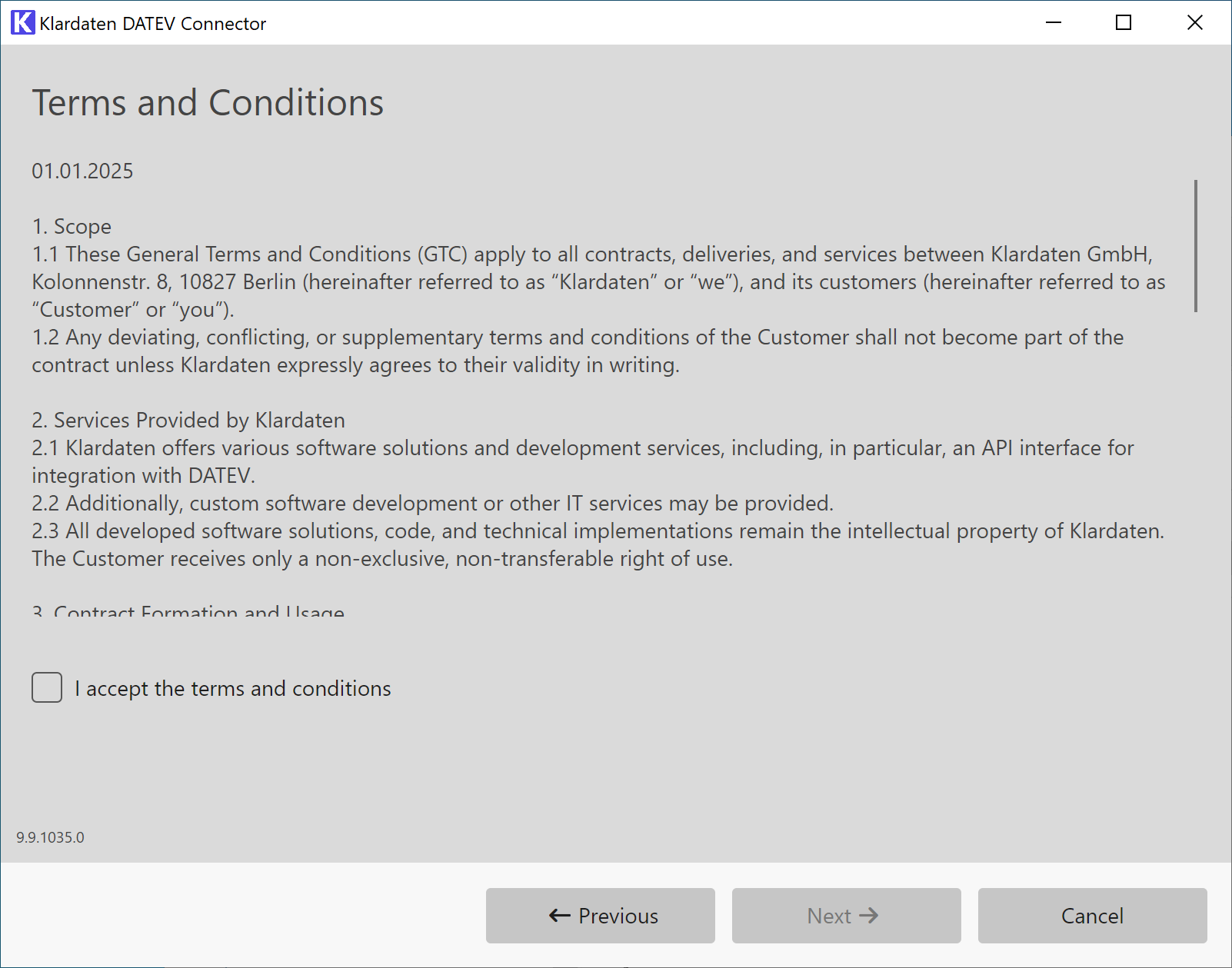Click the acceptance checkbox label text
Screen dimensions: 1232x968
(232, 688)
